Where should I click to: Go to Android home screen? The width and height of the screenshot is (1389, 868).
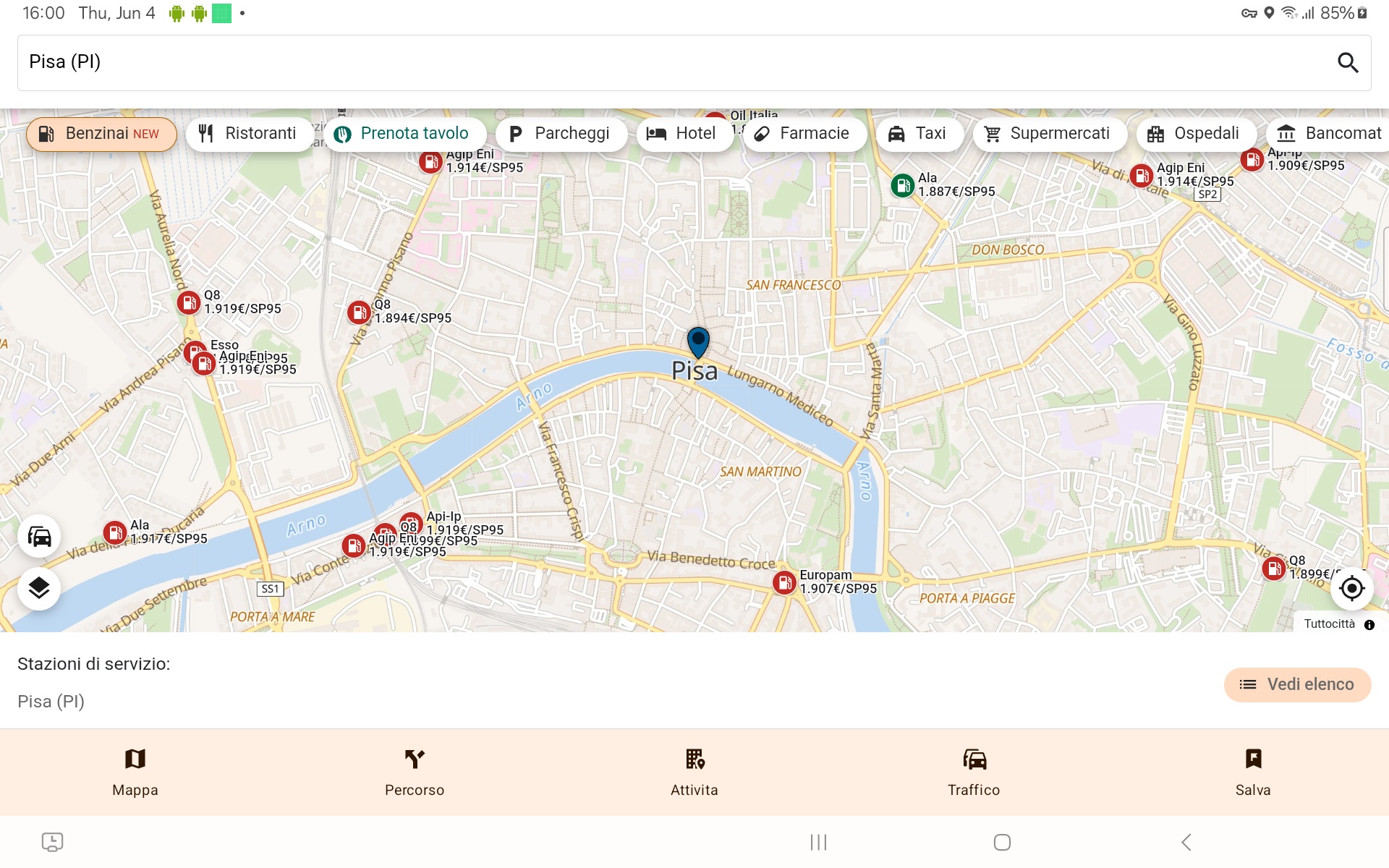[1002, 842]
